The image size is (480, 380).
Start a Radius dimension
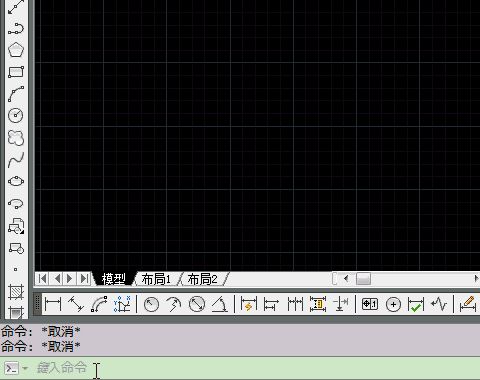(x=151, y=305)
